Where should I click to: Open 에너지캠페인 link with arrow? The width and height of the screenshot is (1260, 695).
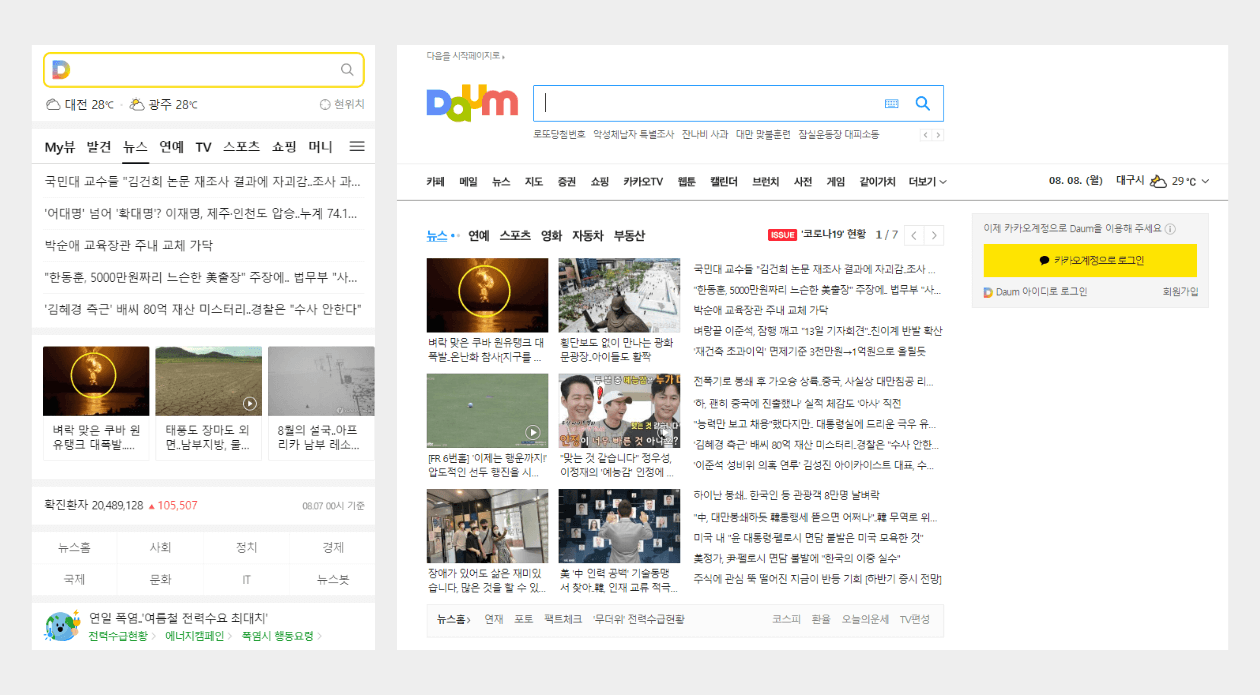(198, 636)
